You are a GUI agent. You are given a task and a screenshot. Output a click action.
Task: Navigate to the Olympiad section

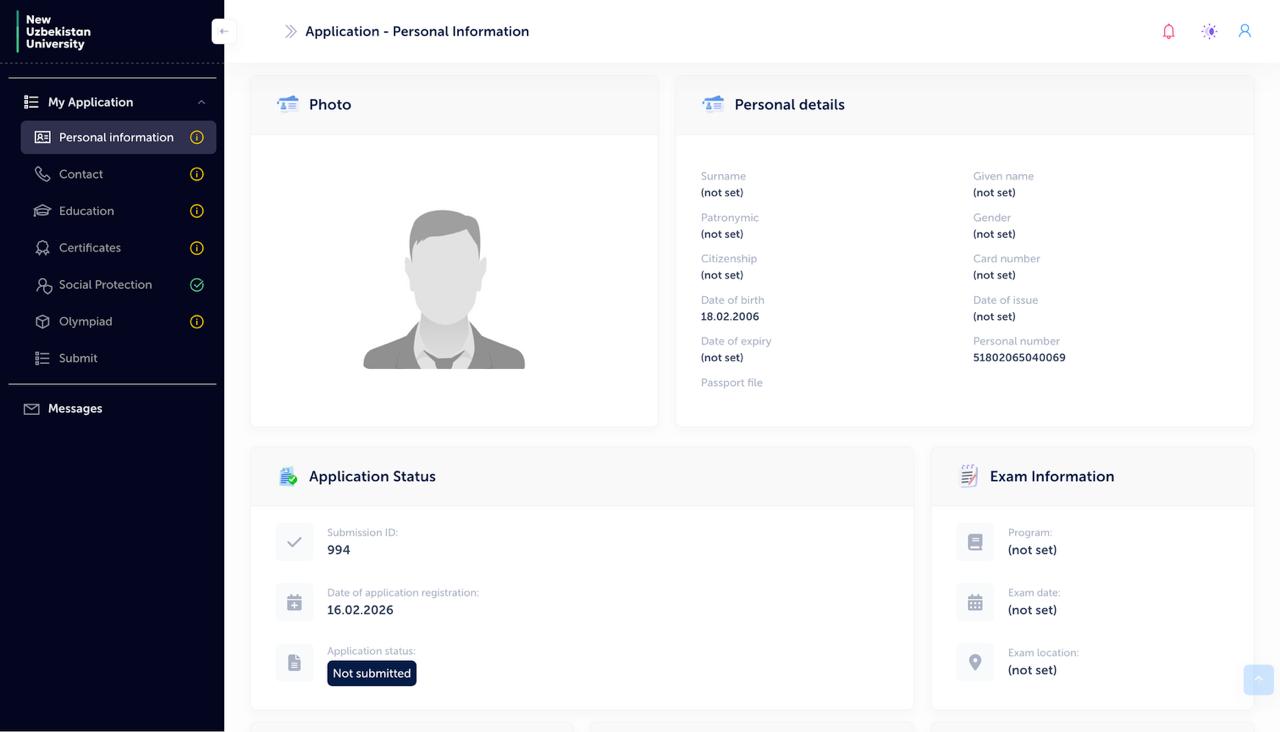(85, 322)
